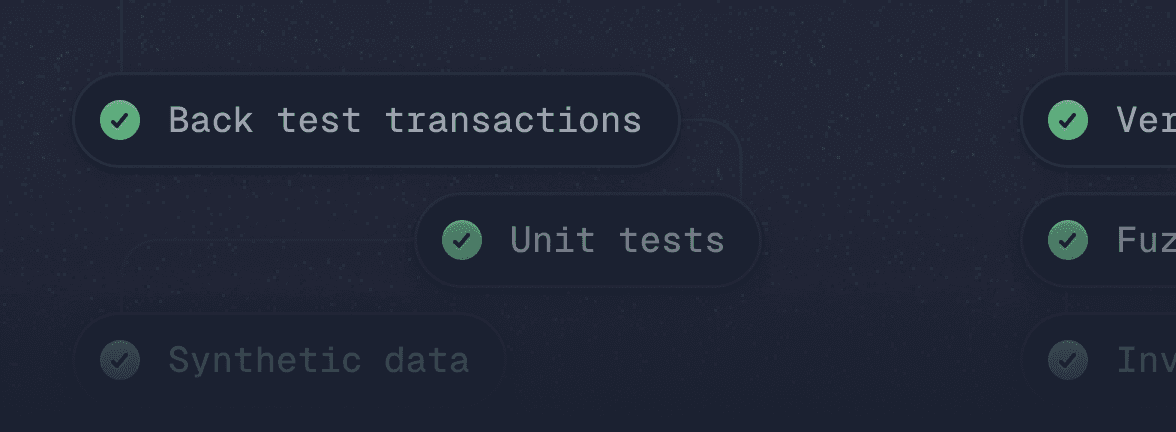Click the Unit tests label text

tap(617, 240)
